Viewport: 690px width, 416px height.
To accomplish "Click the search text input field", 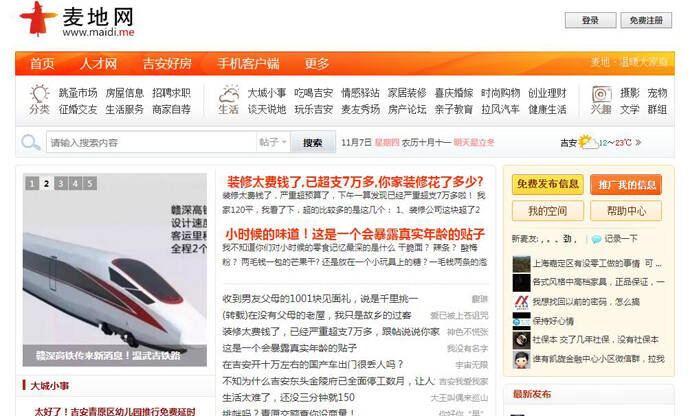I will tap(150, 142).
